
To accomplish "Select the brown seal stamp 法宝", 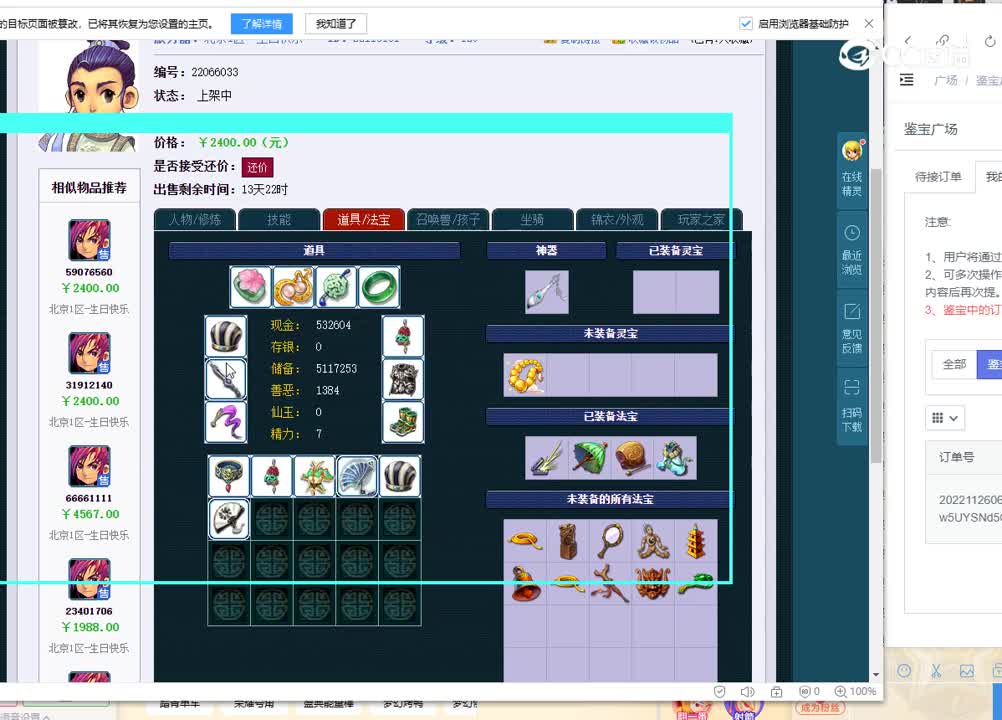I will pyautogui.click(x=567, y=540).
